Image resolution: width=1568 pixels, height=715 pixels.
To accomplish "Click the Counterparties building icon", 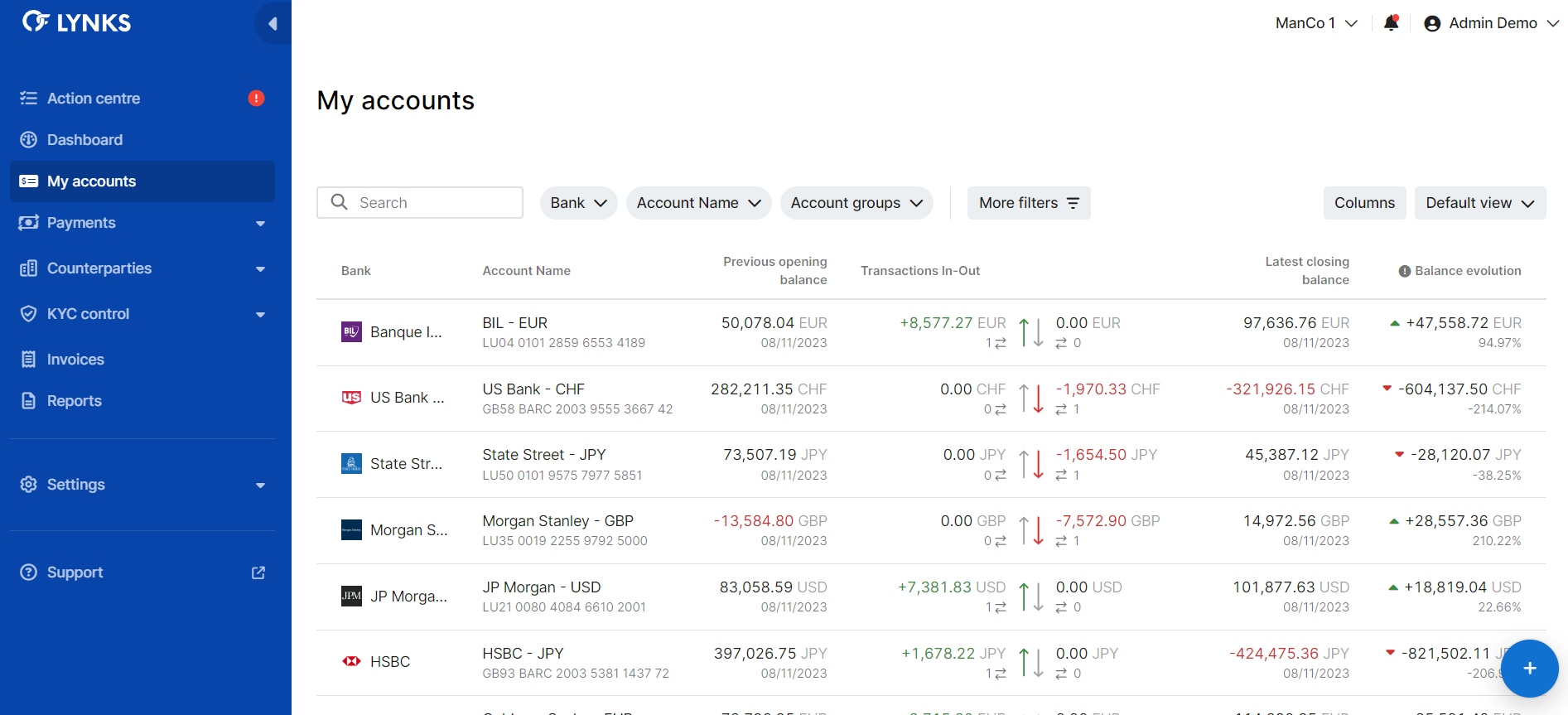I will tap(29, 268).
